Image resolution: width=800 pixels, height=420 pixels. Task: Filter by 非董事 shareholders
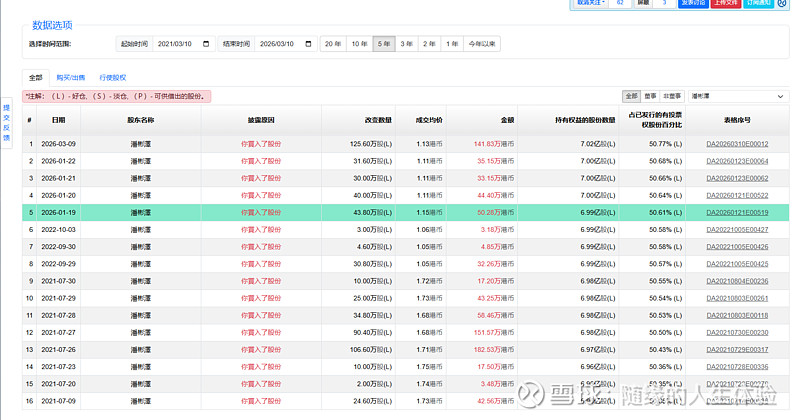click(x=673, y=96)
